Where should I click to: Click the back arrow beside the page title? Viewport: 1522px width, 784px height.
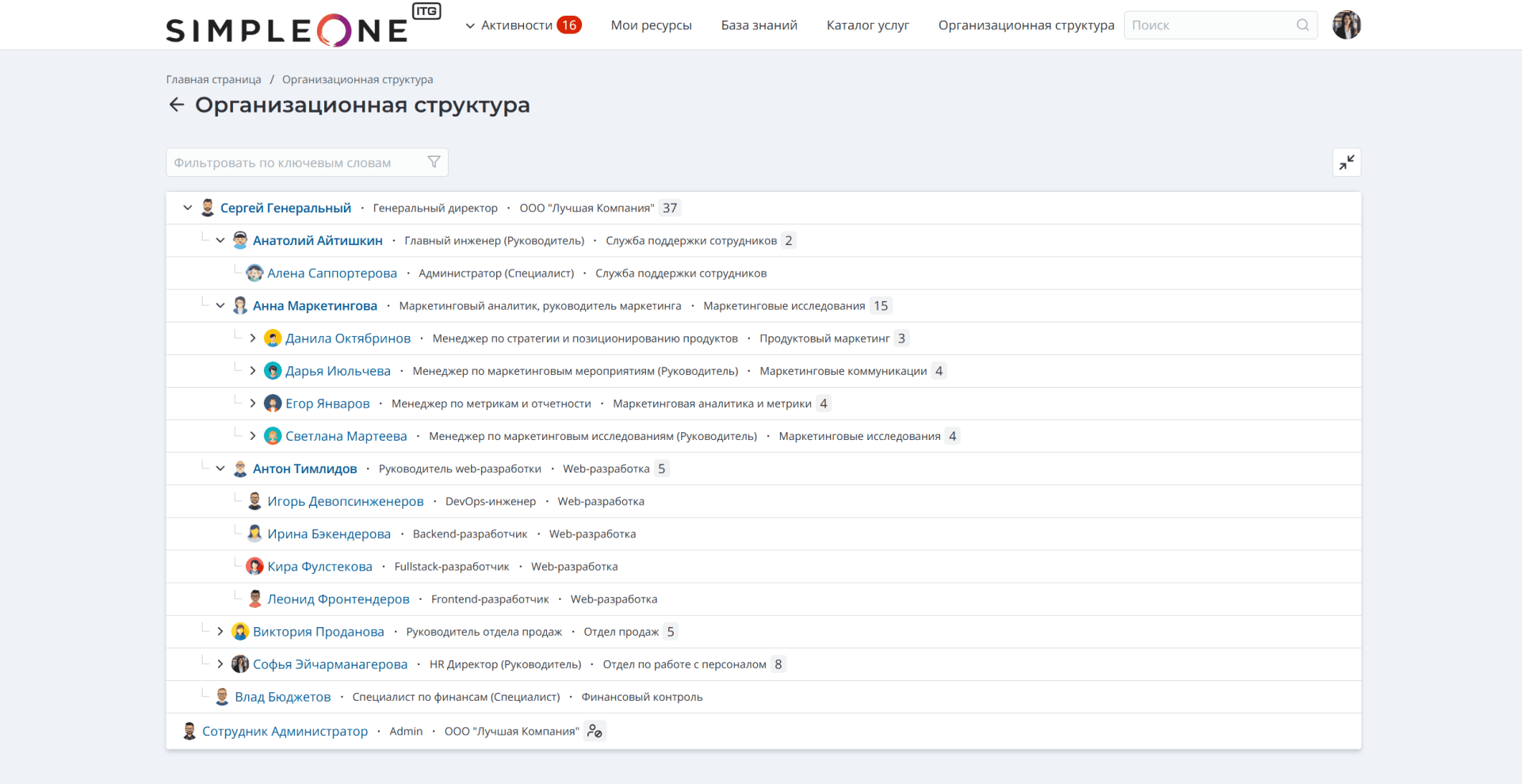click(176, 105)
